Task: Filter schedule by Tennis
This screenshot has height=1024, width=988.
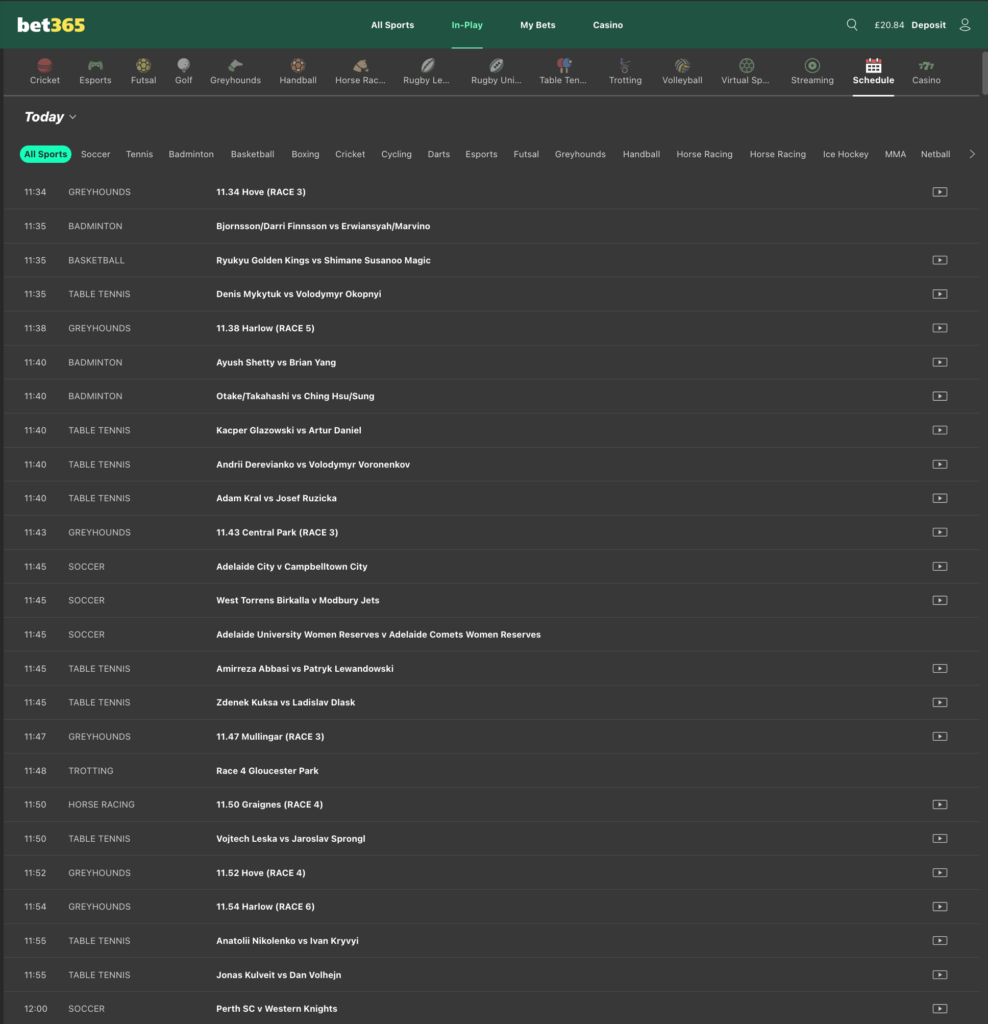Action: (x=139, y=154)
